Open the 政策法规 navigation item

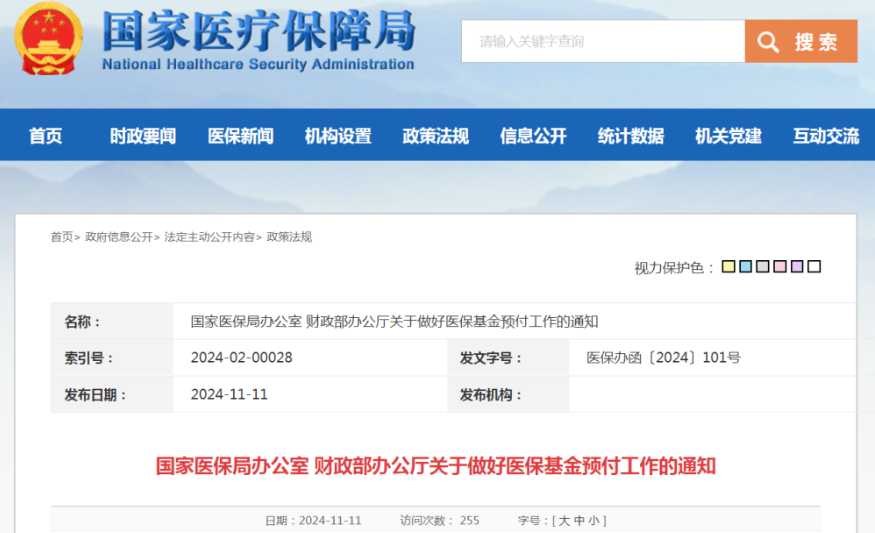point(436,136)
